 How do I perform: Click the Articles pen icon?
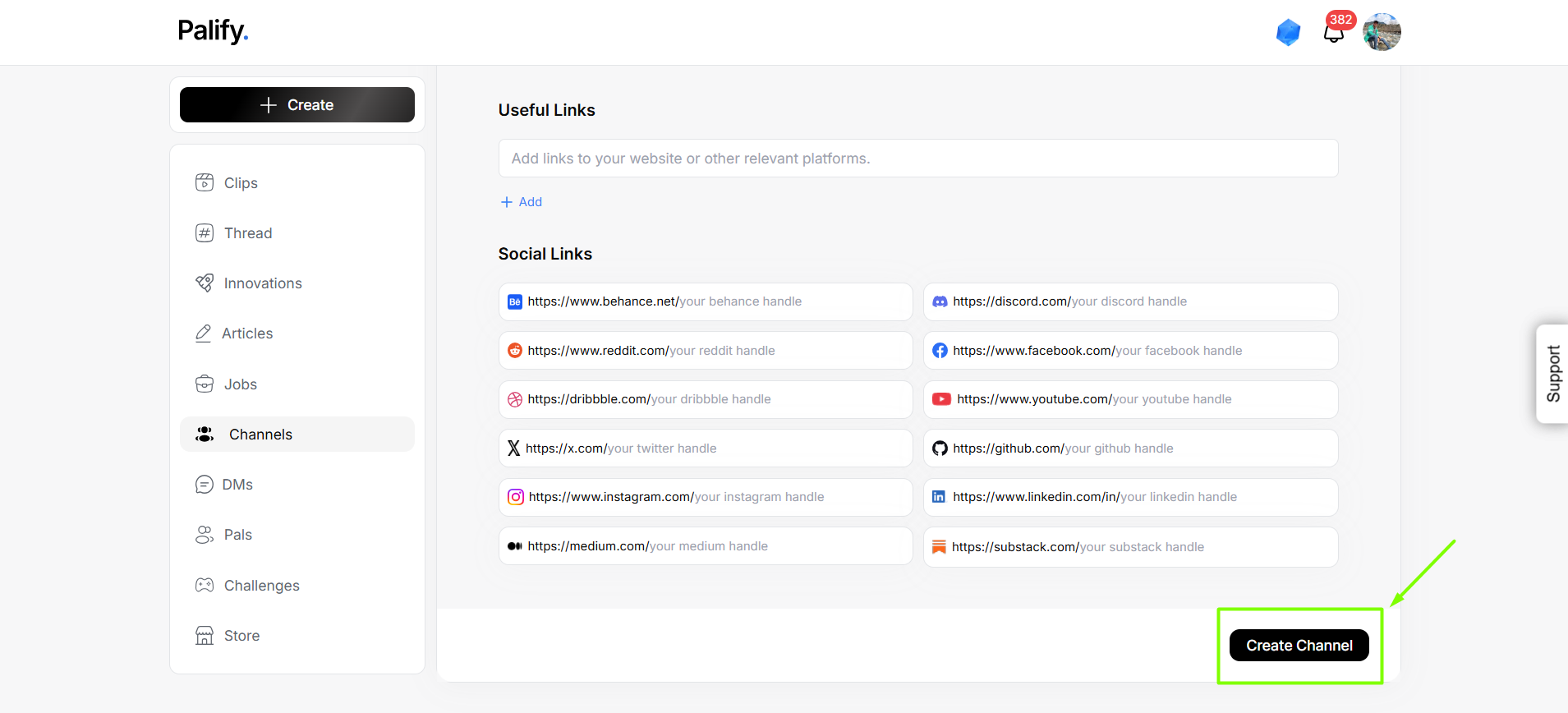tap(203, 333)
